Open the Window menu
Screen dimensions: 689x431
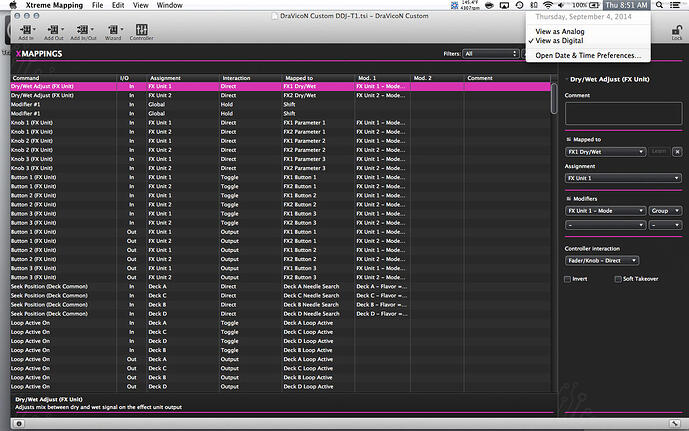click(x=170, y=5)
